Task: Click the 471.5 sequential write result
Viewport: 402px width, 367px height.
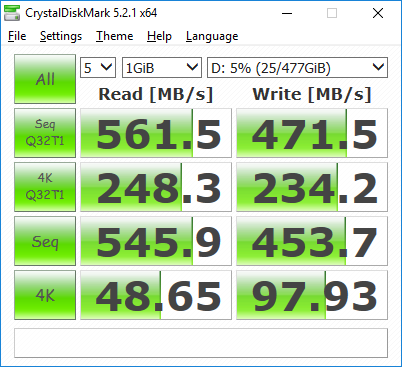Action: [x=312, y=133]
